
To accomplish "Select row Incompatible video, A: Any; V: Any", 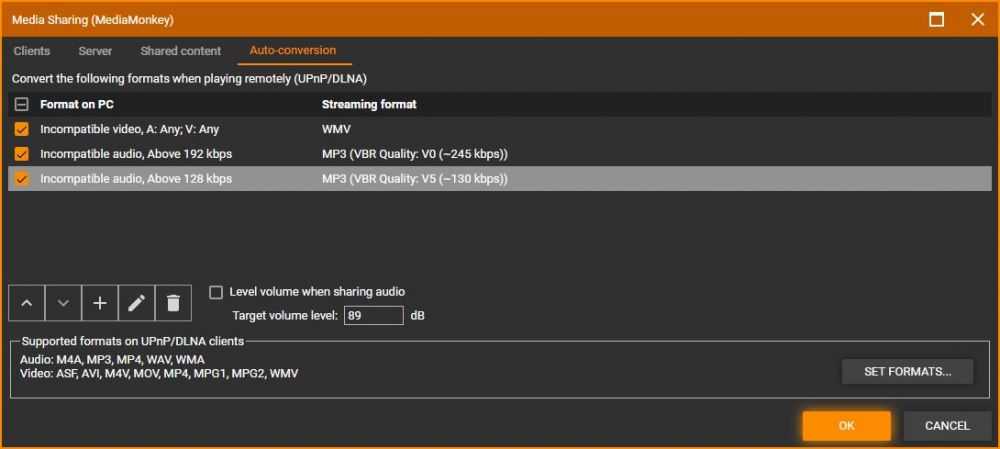I will [x=500, y=129].
